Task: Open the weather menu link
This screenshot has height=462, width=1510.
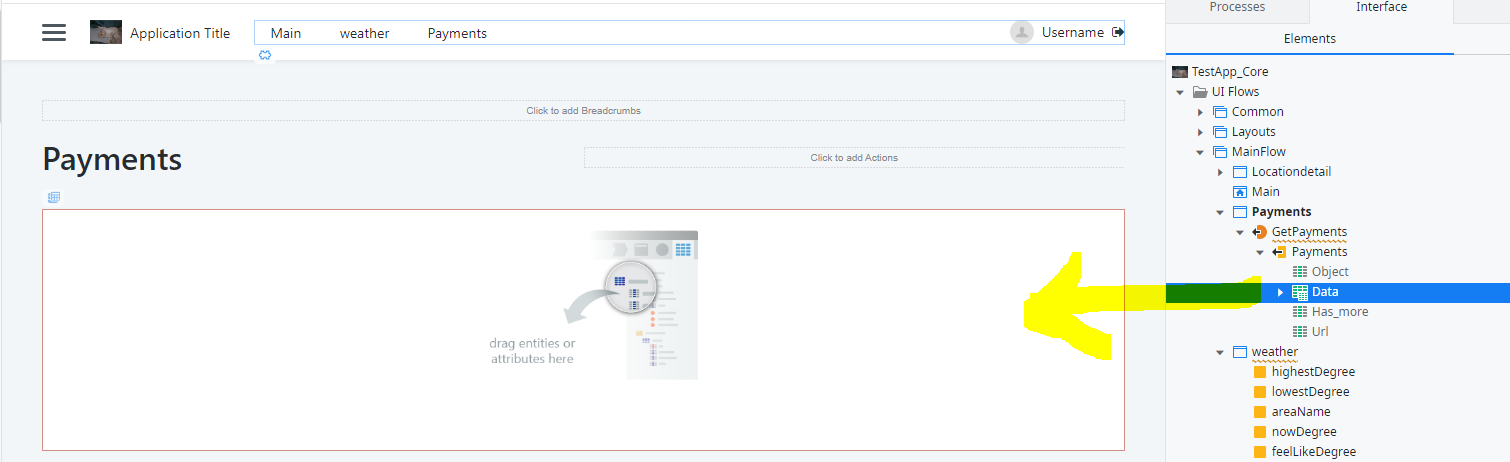Action: [364, 33]
